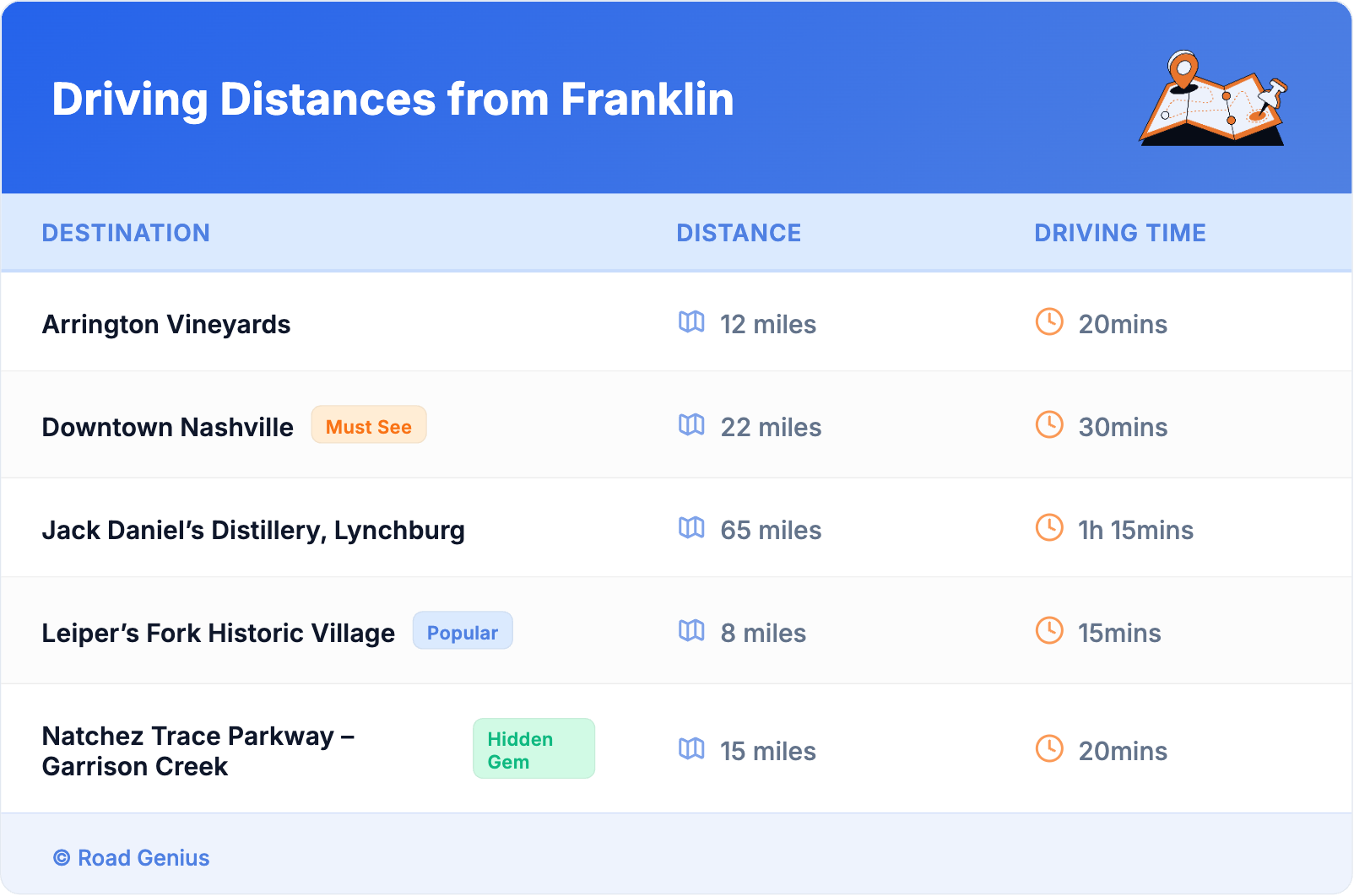Click the clock icon in Arrington Vineyards row
The image size is (1354, 896).
click(1049, 321)
